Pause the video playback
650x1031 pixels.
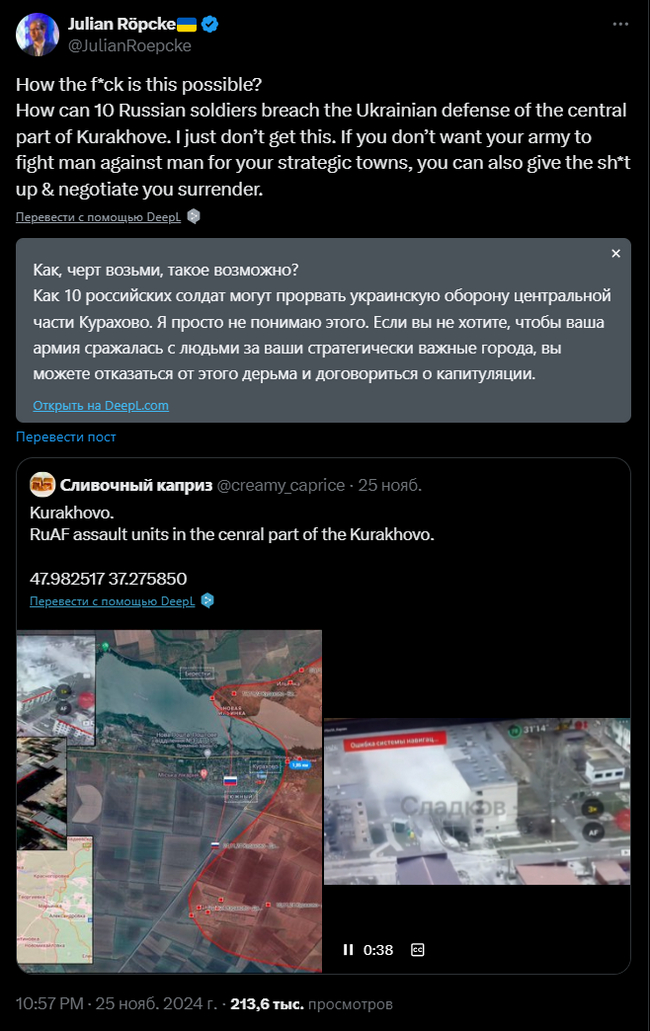(x=348, y=949)
